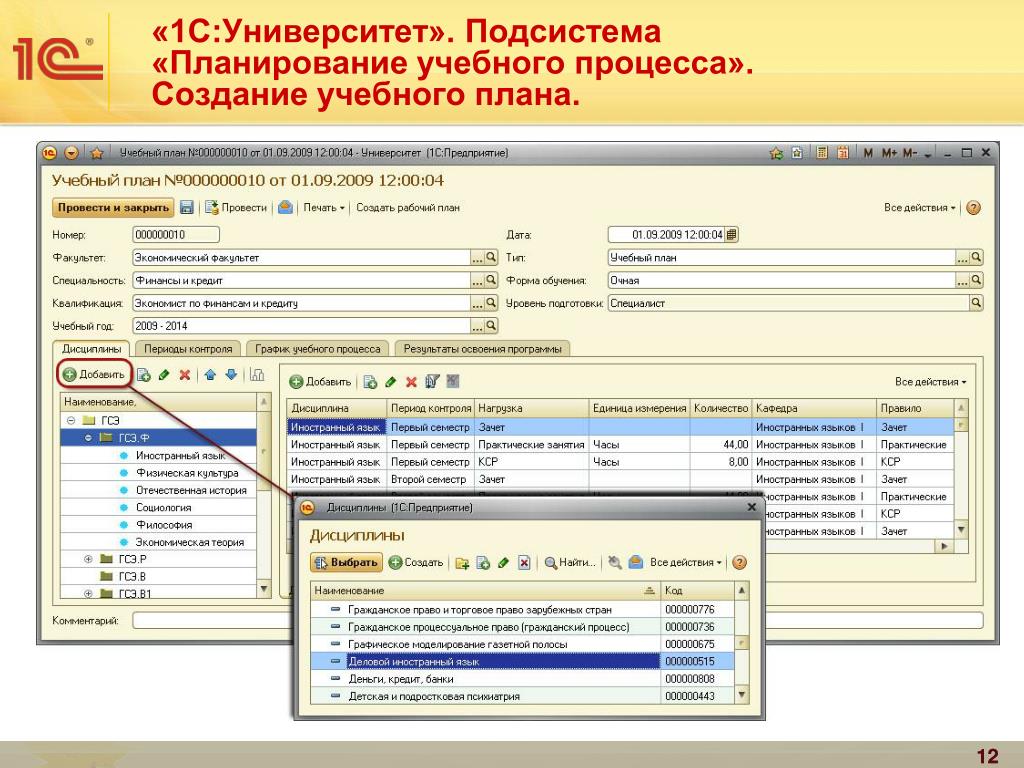Click the create folder icon in Дисциплины dialog

tap(462, 563)
